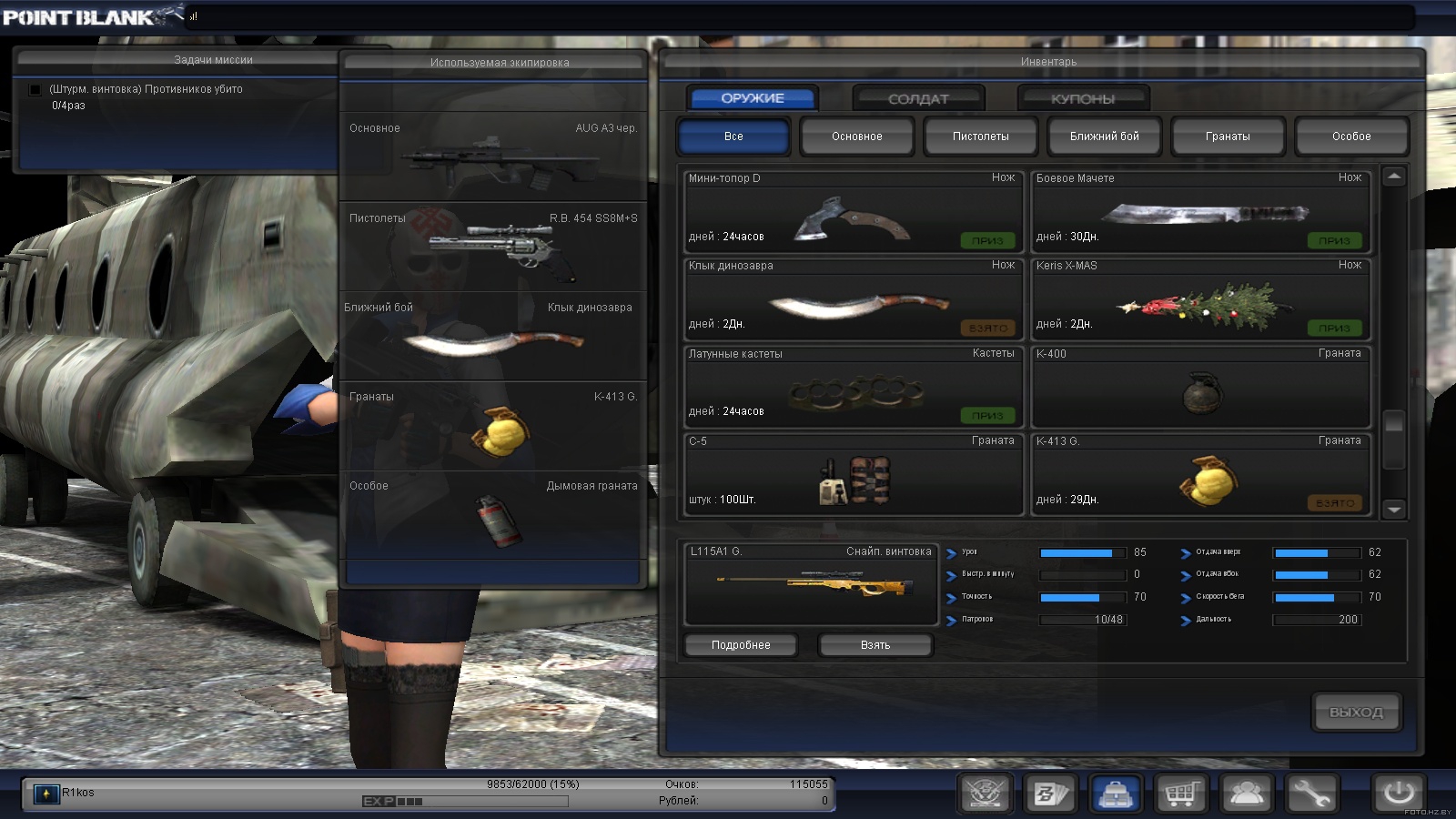This screenshot has height=819, width=1456.
Task: Click the Отдача вбок recoil bar
Action: coord(1317,575)
